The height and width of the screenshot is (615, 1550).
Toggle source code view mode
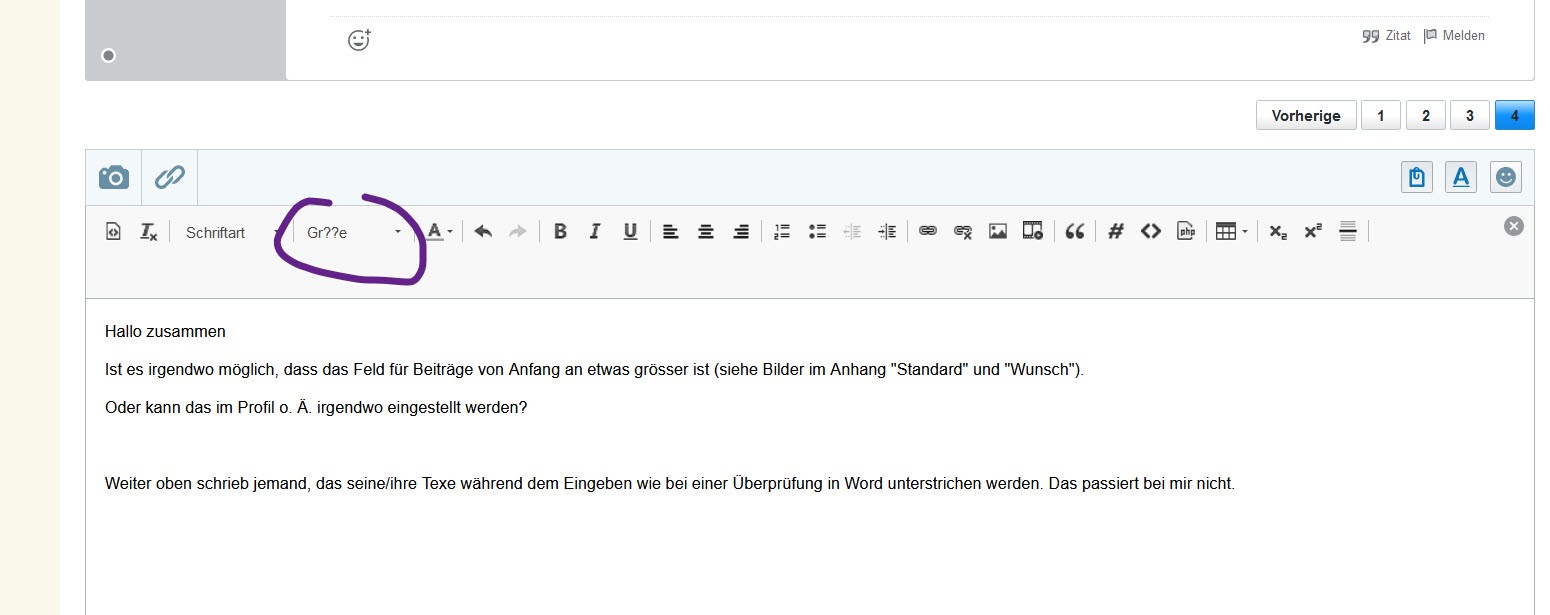(114, 231)
